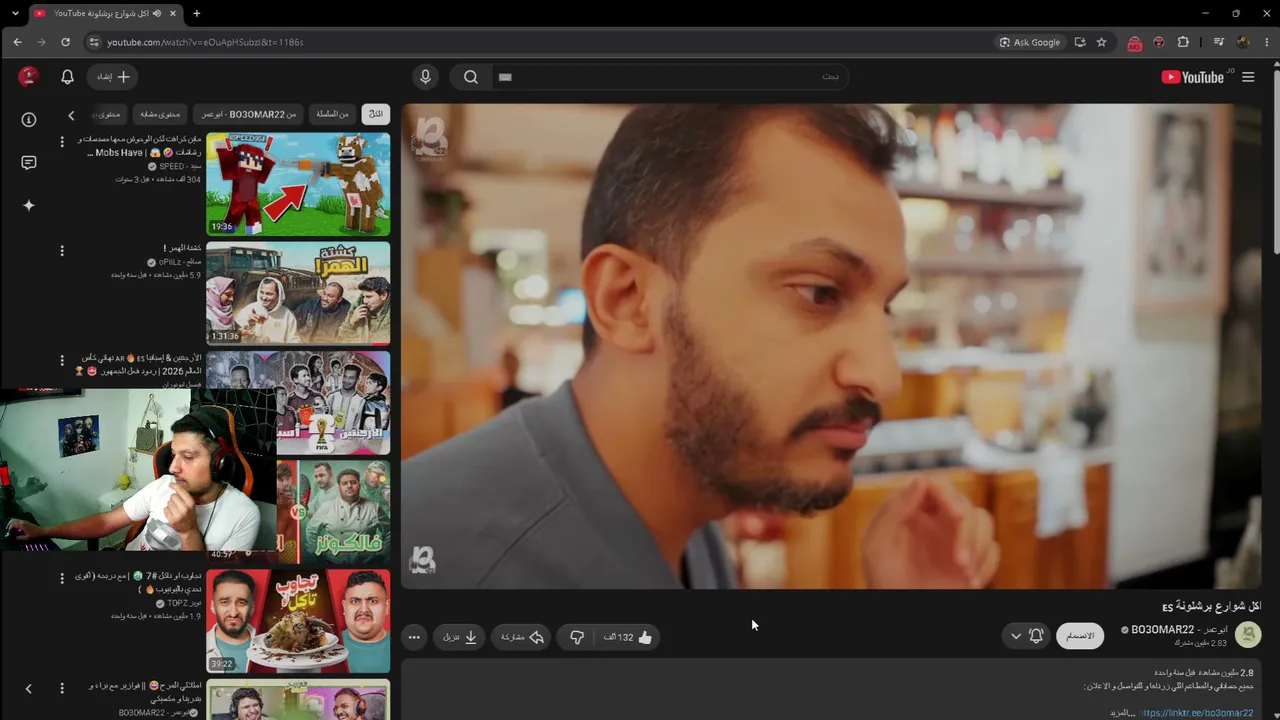Viewport: 1280px width, 720px height.
Task: Switch to the YouTube browser tab
Action: 104,13
